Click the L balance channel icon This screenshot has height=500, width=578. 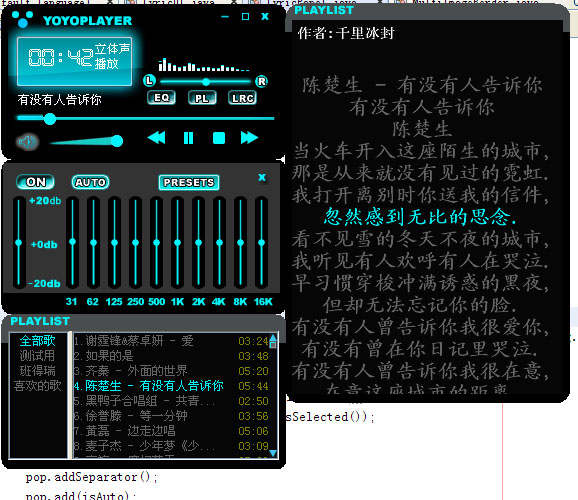point(149,81)
